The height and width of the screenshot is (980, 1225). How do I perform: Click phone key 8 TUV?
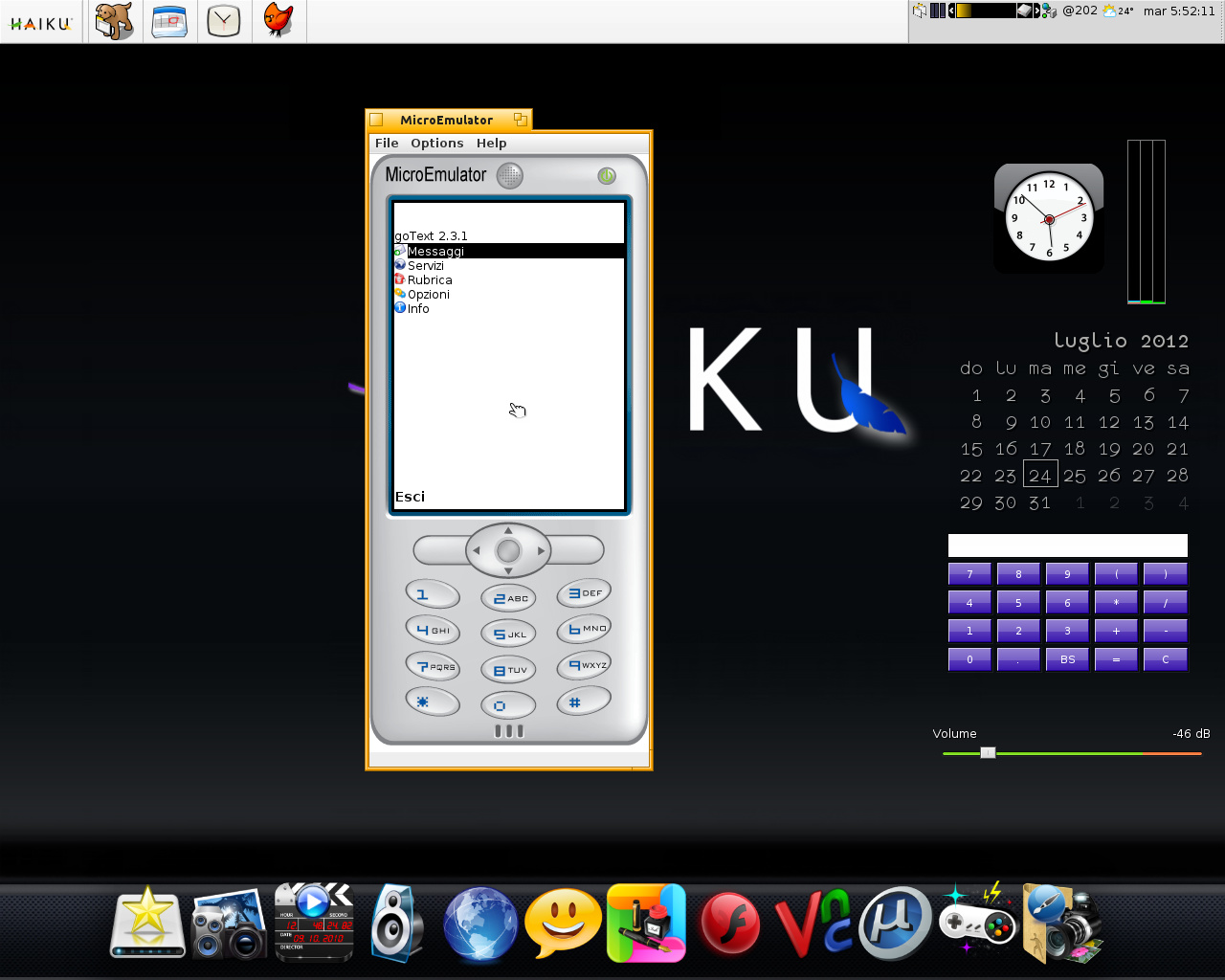pyautogui.click(x=508, y=670)
